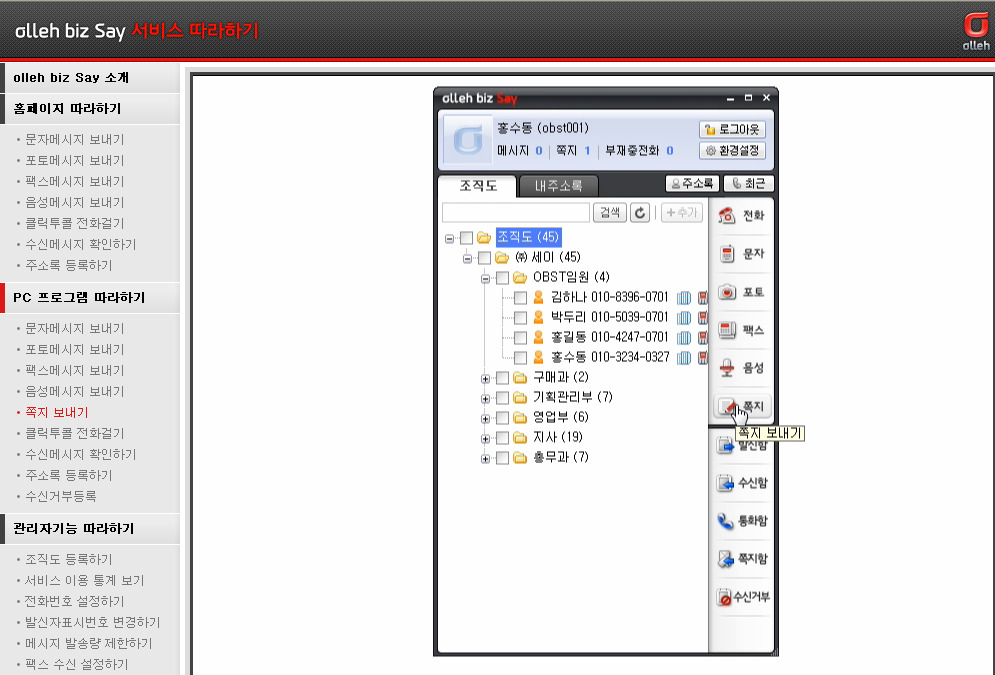Click the +추가 add button
Viewport: 995px width, 675px height.
coord(682,213)
